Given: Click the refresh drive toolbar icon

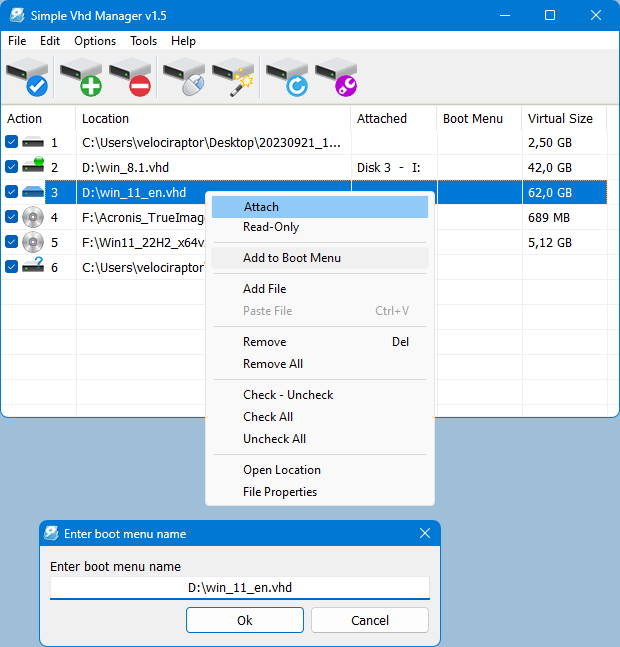Looking at the screenshot, I should [287, 77].
